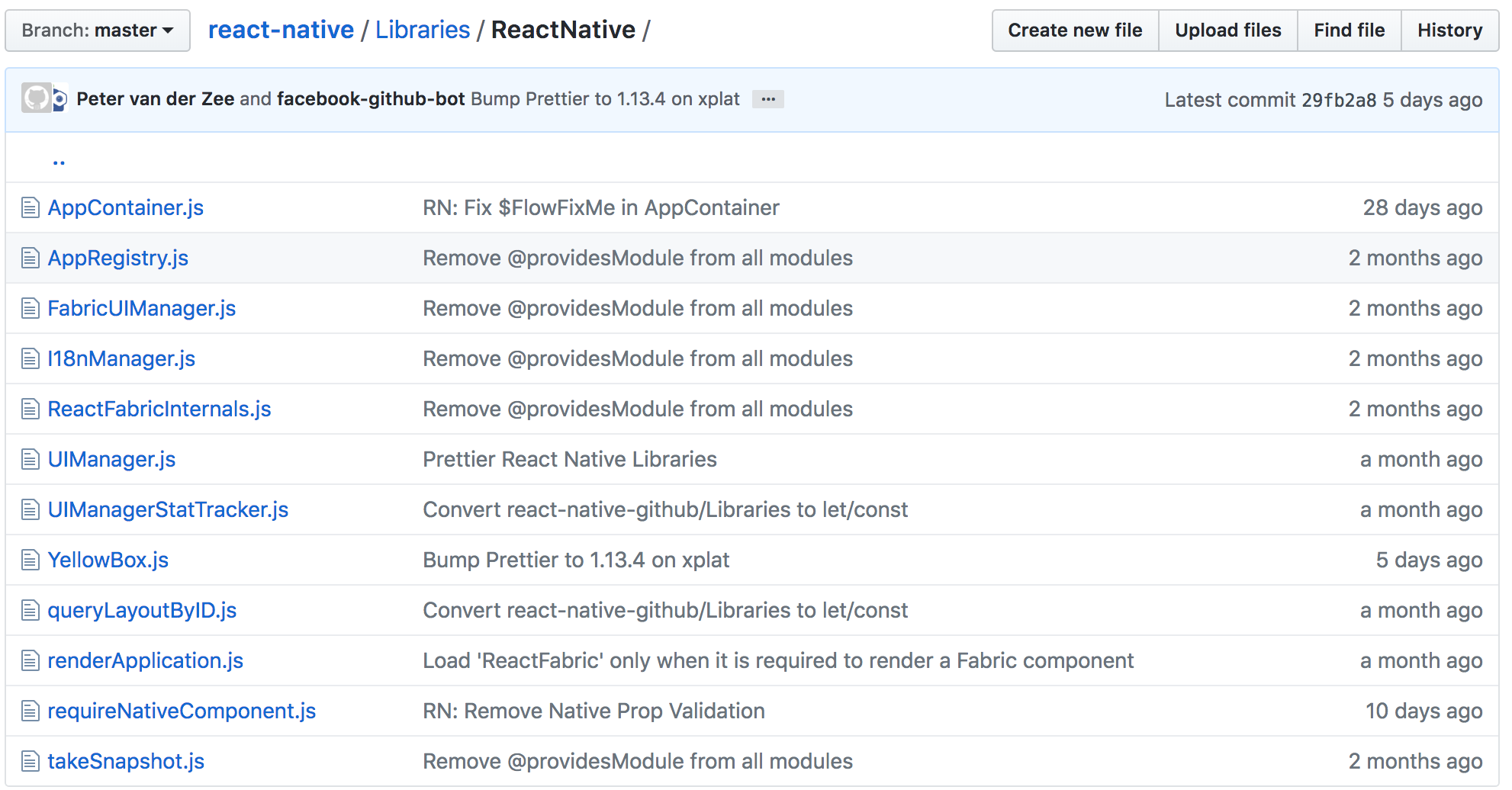Open takeSnapshot.js row commit message
1512x790 pixels.
pyautogui.click(x=638, y=761)
